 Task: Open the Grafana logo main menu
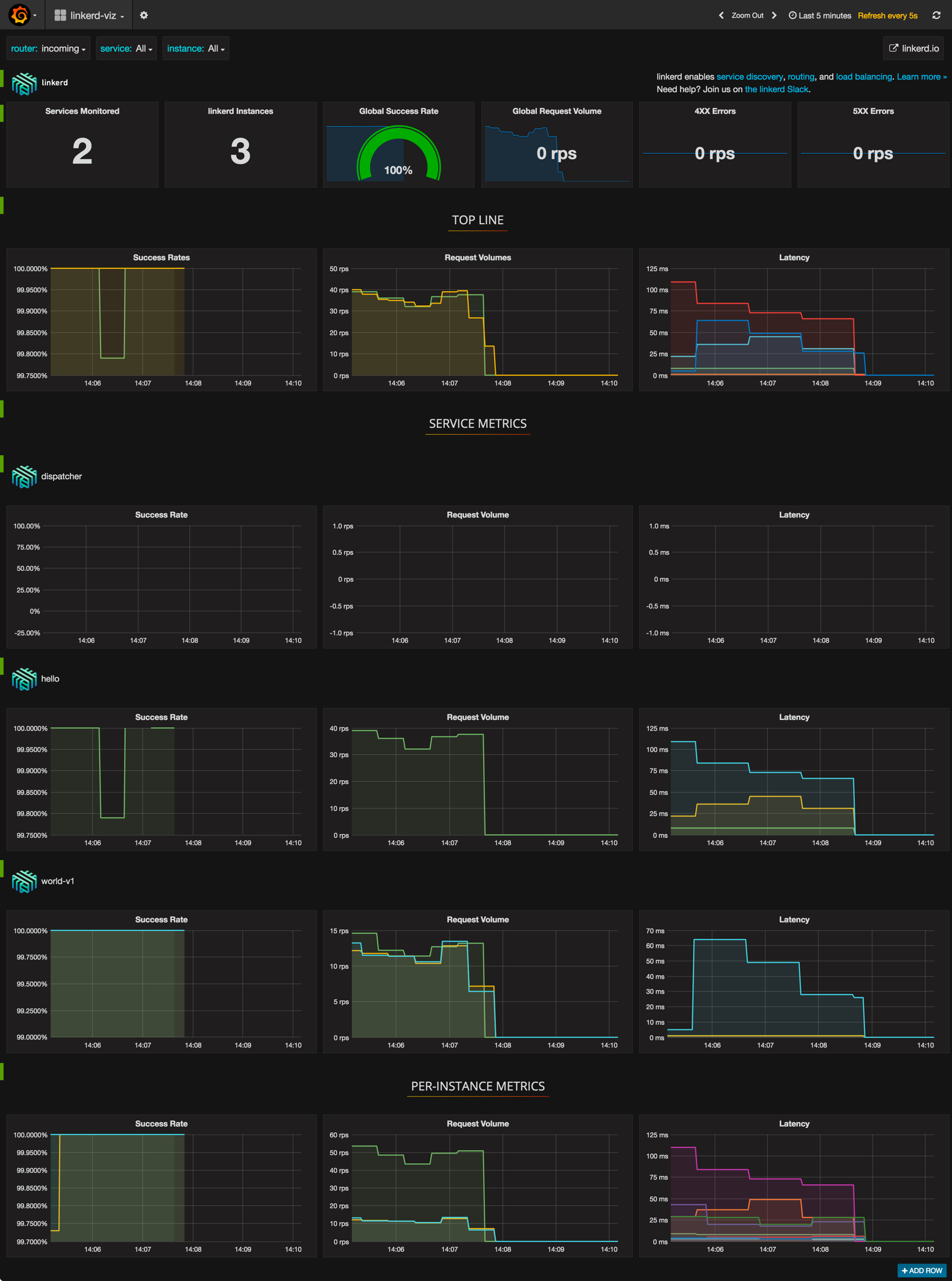pyautogui.click(x=19, y=15)
